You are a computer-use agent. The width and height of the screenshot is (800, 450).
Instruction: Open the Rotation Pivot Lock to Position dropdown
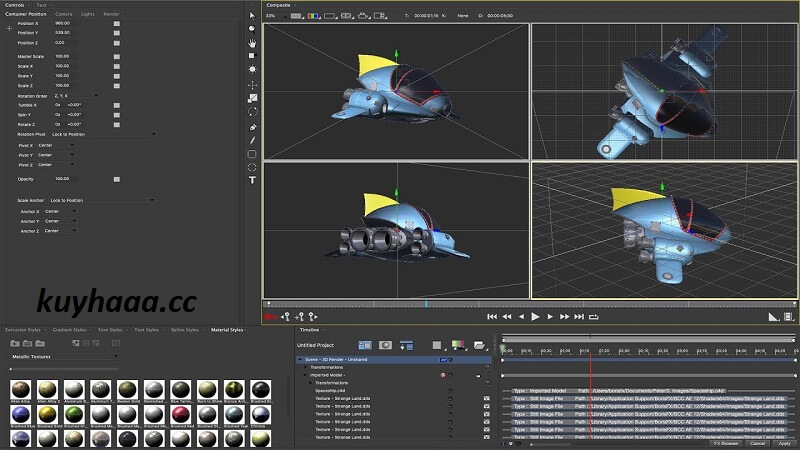coord(104,134)
